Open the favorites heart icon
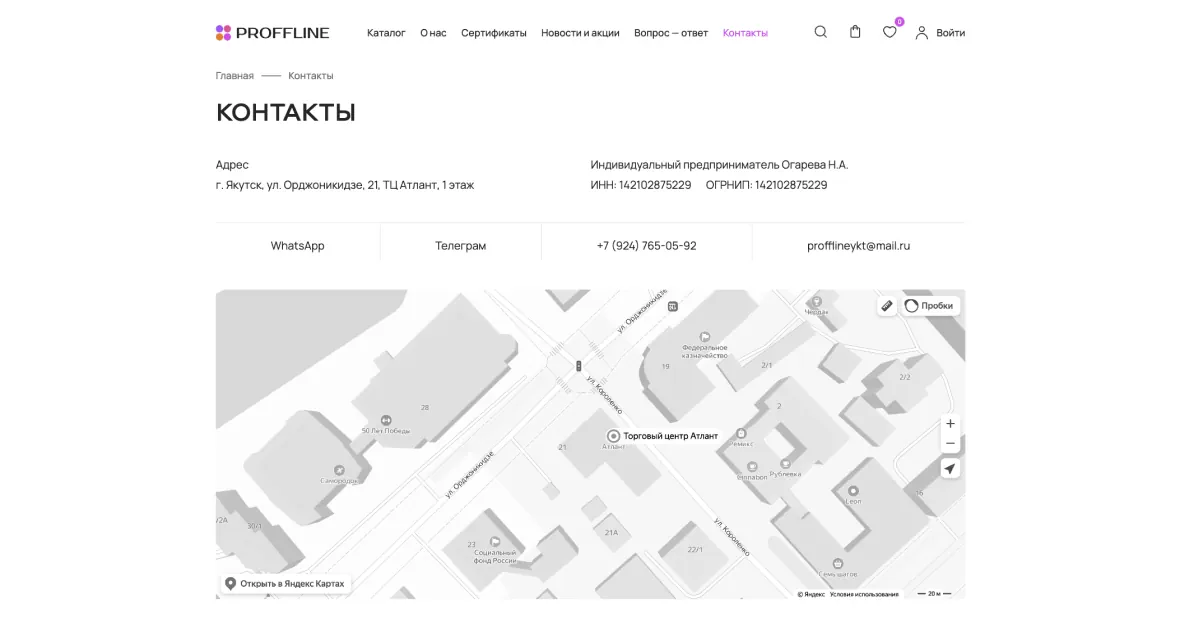This screenshot has width=1180, height=622. pos(890,32)
